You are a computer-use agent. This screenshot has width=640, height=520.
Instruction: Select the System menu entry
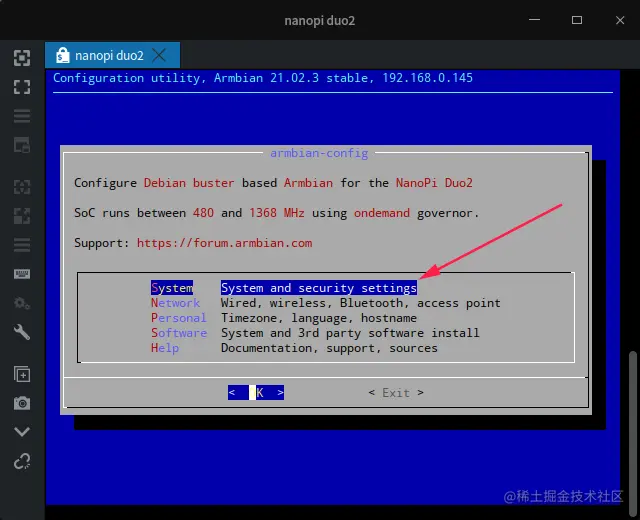coord(172,288)
